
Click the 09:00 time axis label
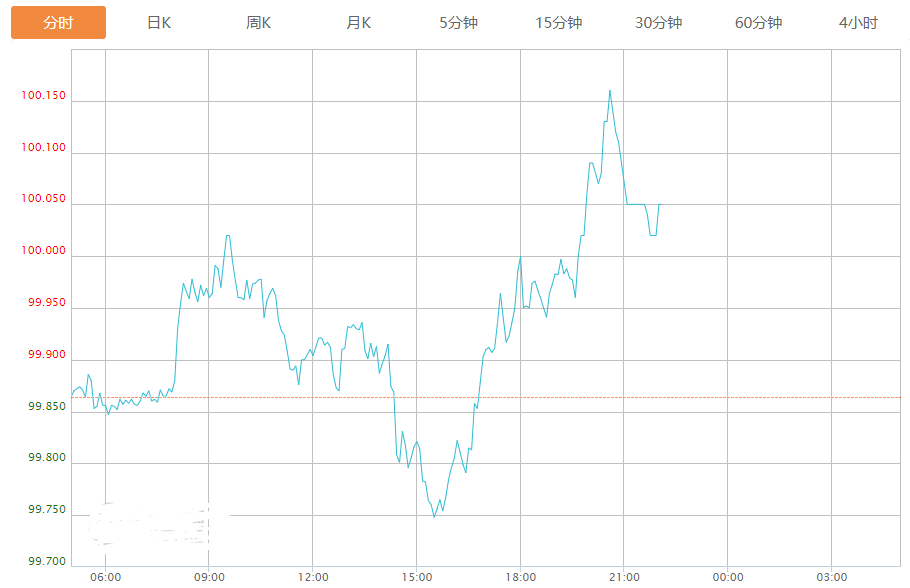[209, 577]
